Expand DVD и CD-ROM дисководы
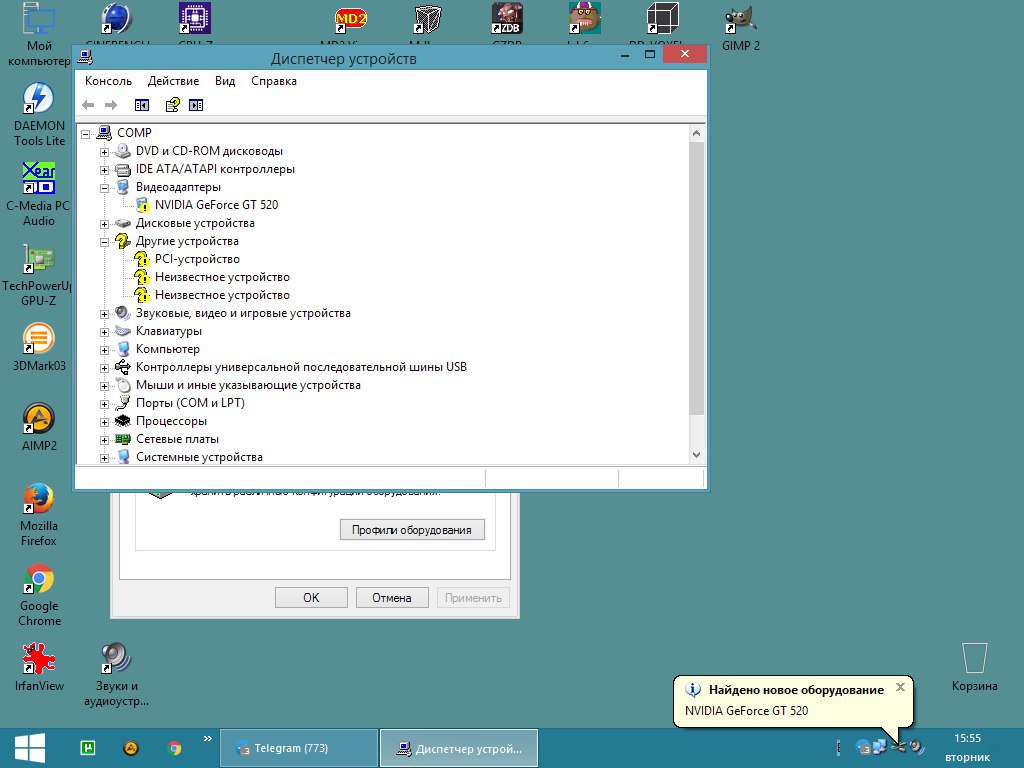1024x768 pixels. [104, 152]
